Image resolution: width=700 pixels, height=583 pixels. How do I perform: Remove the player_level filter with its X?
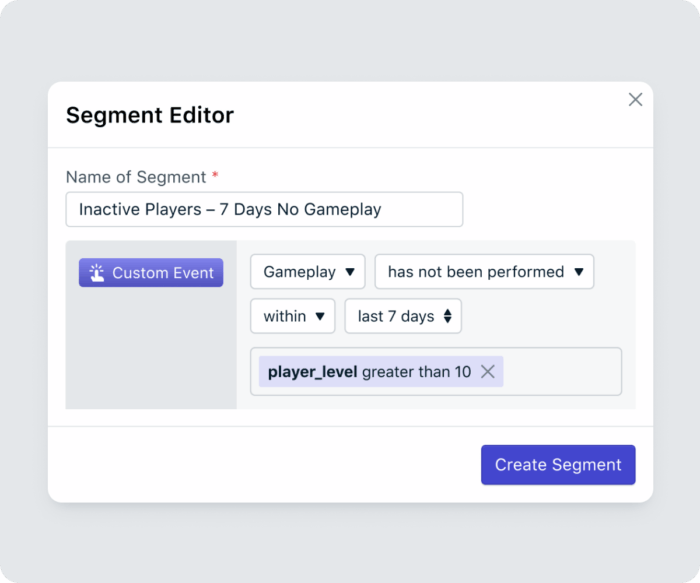(488, 372)
